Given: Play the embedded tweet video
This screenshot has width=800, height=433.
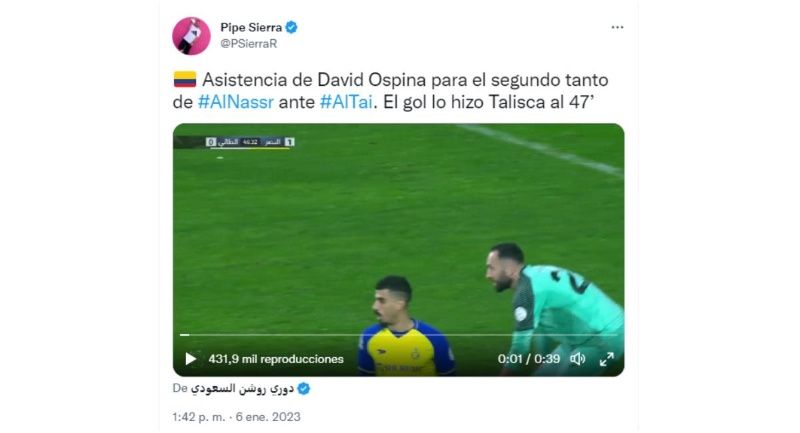Looking at the screenshot, I should click(191, 359).
